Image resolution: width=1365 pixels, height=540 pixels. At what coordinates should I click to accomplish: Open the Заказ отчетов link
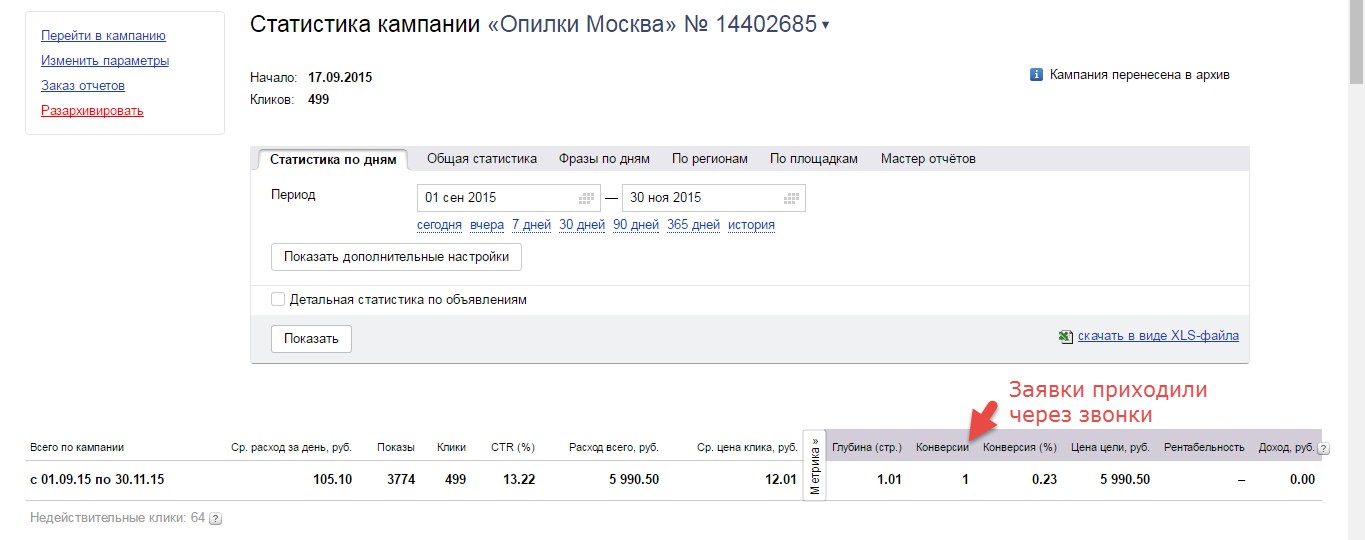coord(83,86)
